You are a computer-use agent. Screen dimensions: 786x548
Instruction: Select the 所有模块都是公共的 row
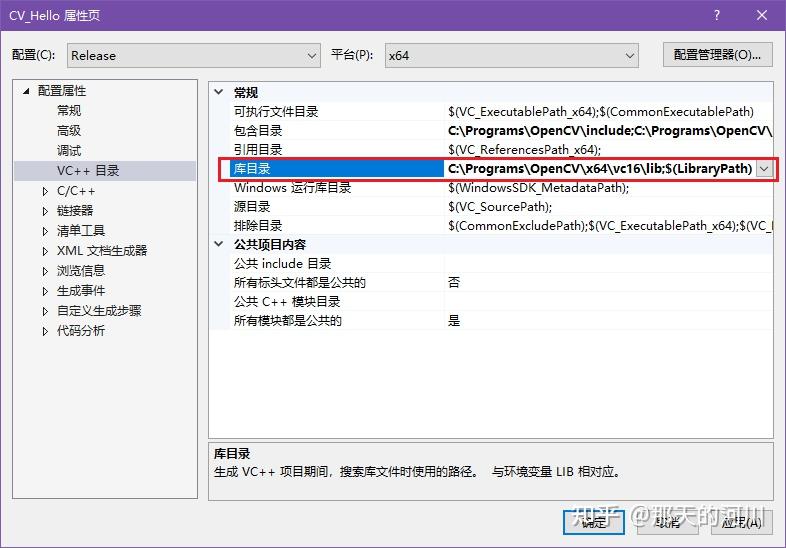[x=501, y=320]
